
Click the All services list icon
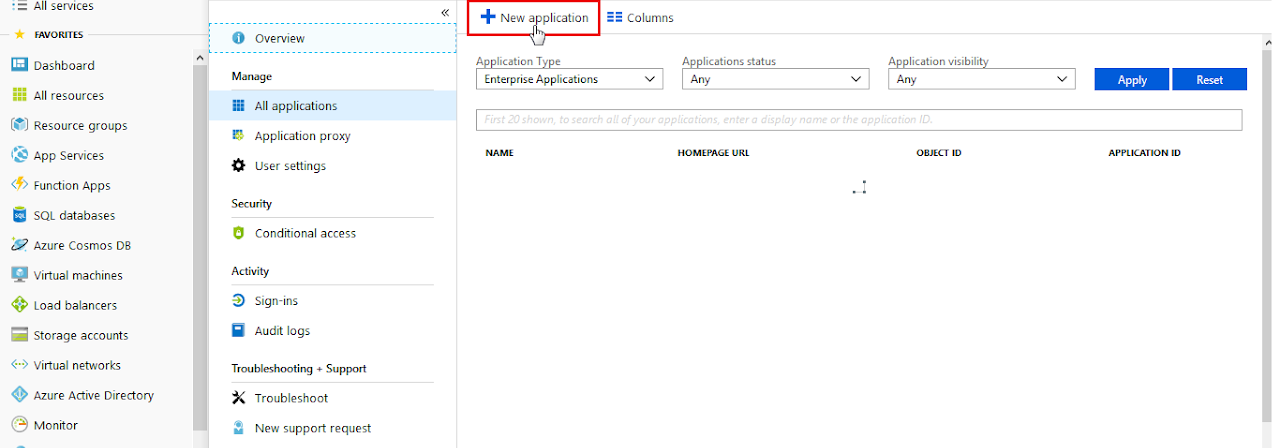[19, 6]
